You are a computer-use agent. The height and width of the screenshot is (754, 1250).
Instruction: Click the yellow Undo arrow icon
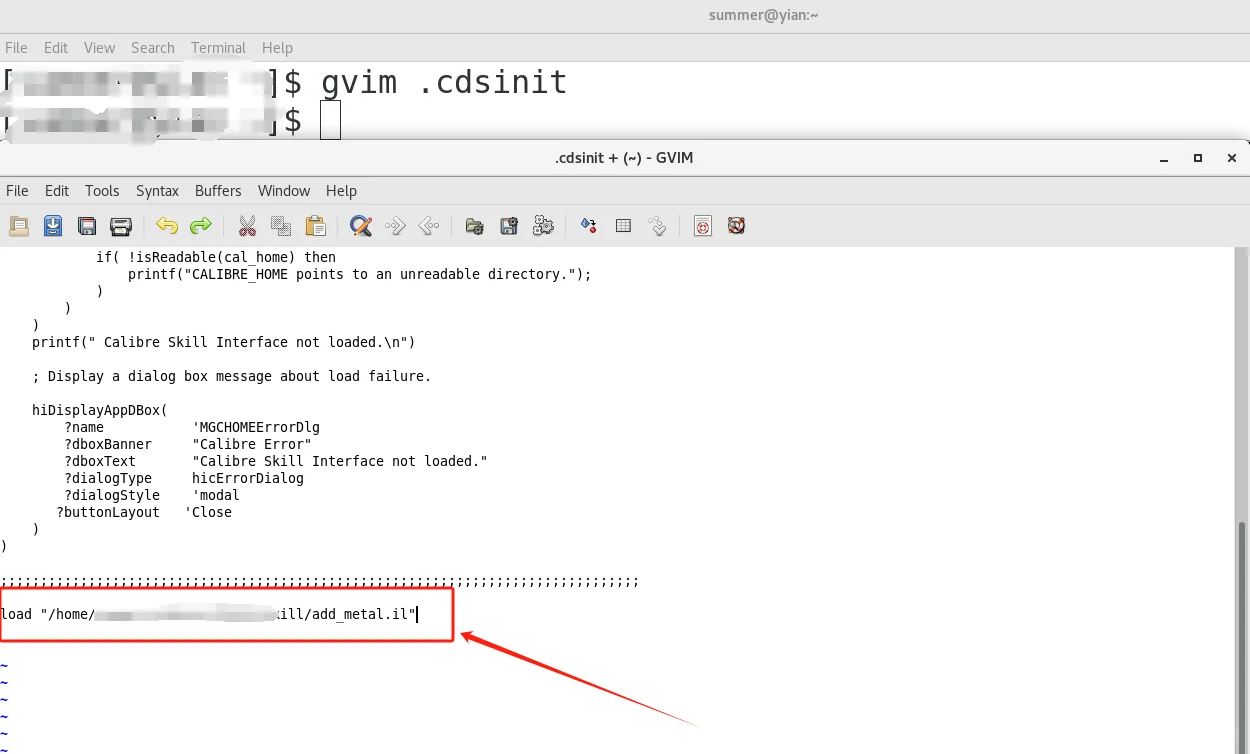(x=167, y=226)
